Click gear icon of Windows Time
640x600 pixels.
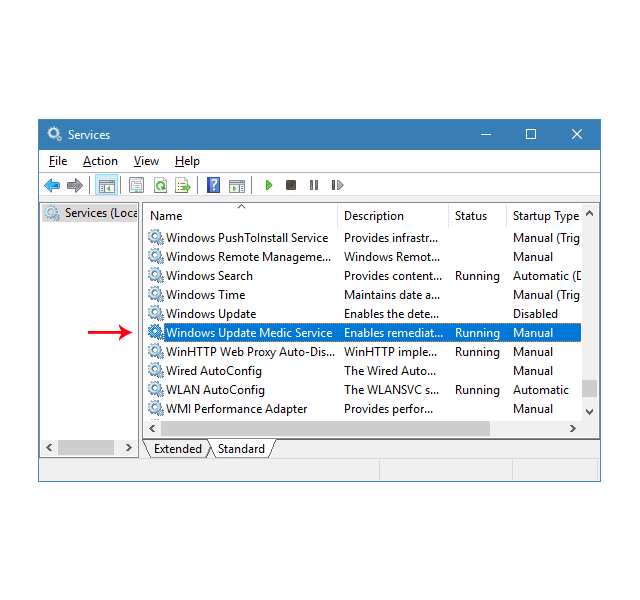(156, 294)
